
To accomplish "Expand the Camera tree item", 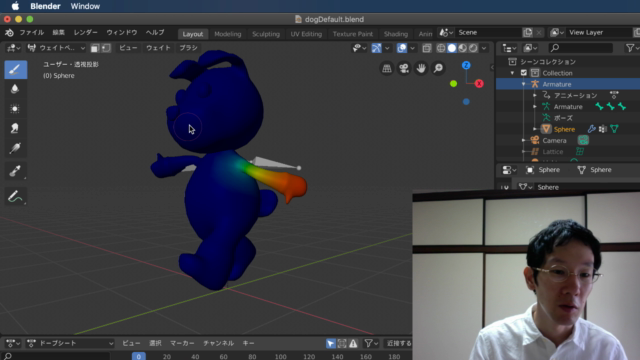I will (524, 140).
